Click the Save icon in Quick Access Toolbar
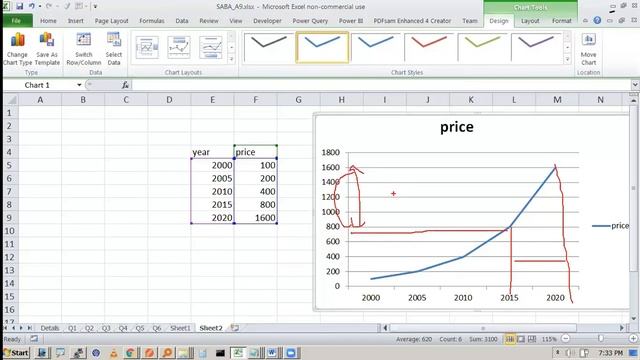This screenshot has width=640, height=360. [19, 6]
